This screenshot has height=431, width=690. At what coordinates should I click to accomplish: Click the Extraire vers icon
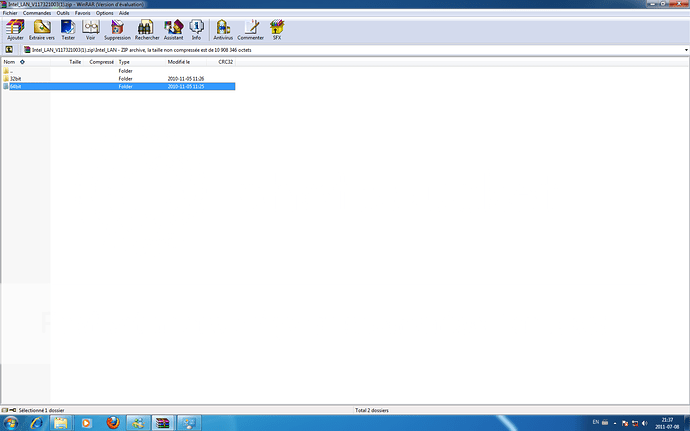click(x=42, y=29)
